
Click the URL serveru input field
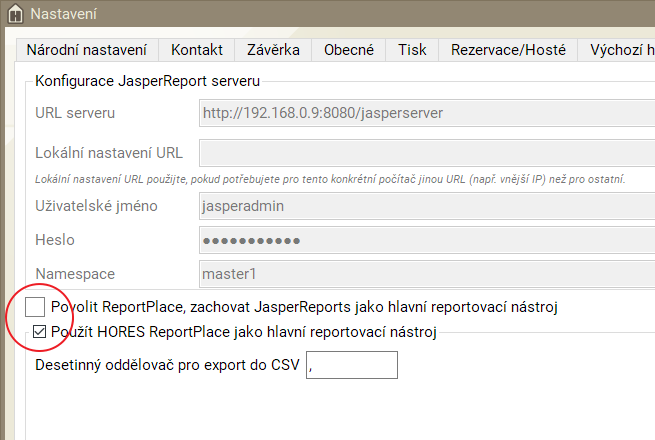click(x=426, y=113)
